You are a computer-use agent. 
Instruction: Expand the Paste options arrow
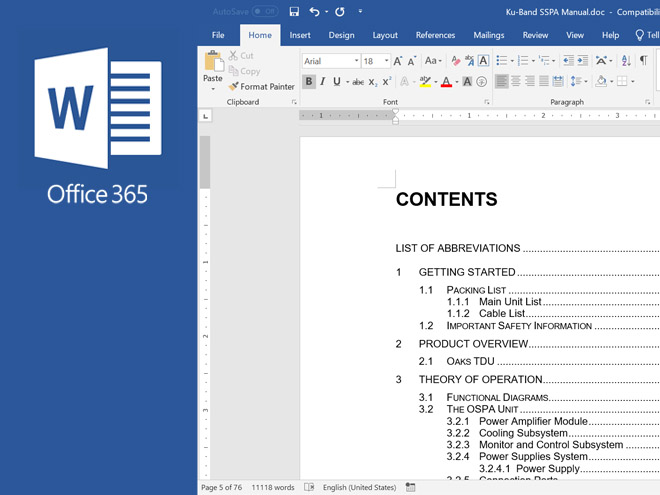[213, 89]
